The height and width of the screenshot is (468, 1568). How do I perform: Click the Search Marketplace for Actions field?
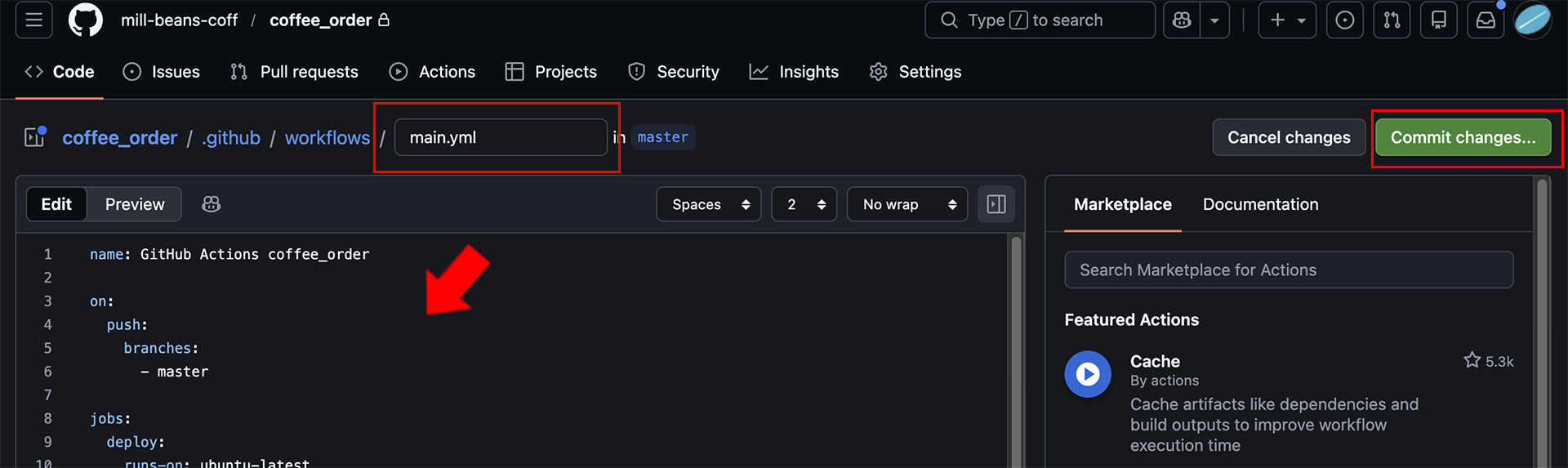tap(1289, 270)
